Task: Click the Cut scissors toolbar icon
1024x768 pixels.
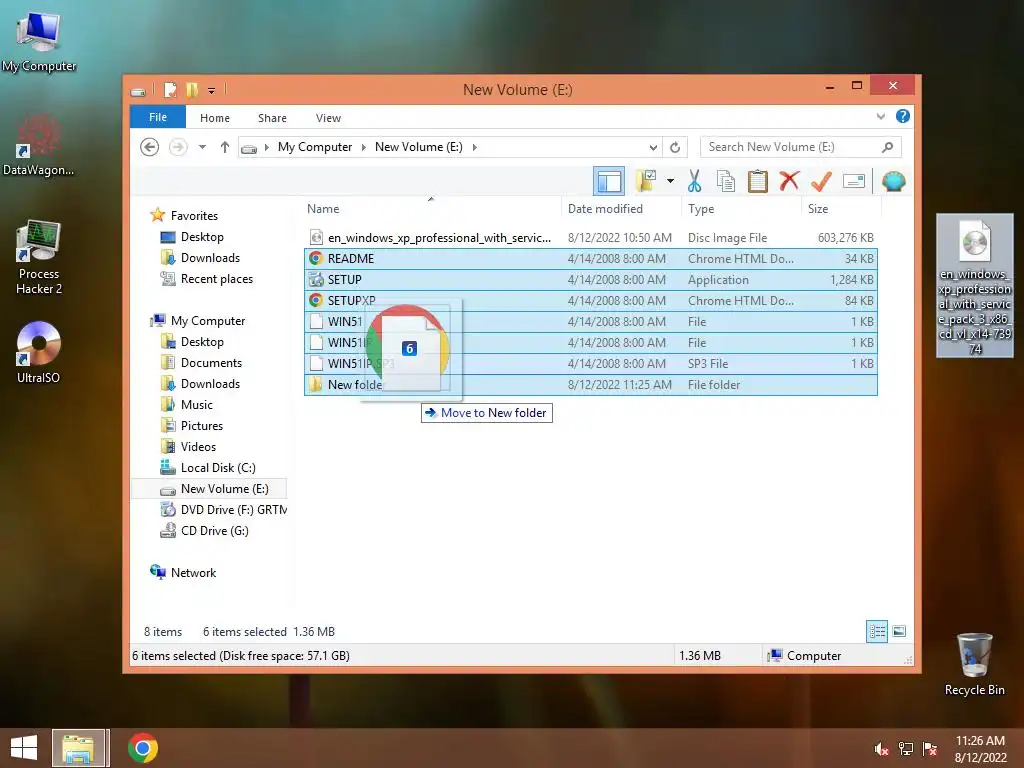Action: point(694,181)
